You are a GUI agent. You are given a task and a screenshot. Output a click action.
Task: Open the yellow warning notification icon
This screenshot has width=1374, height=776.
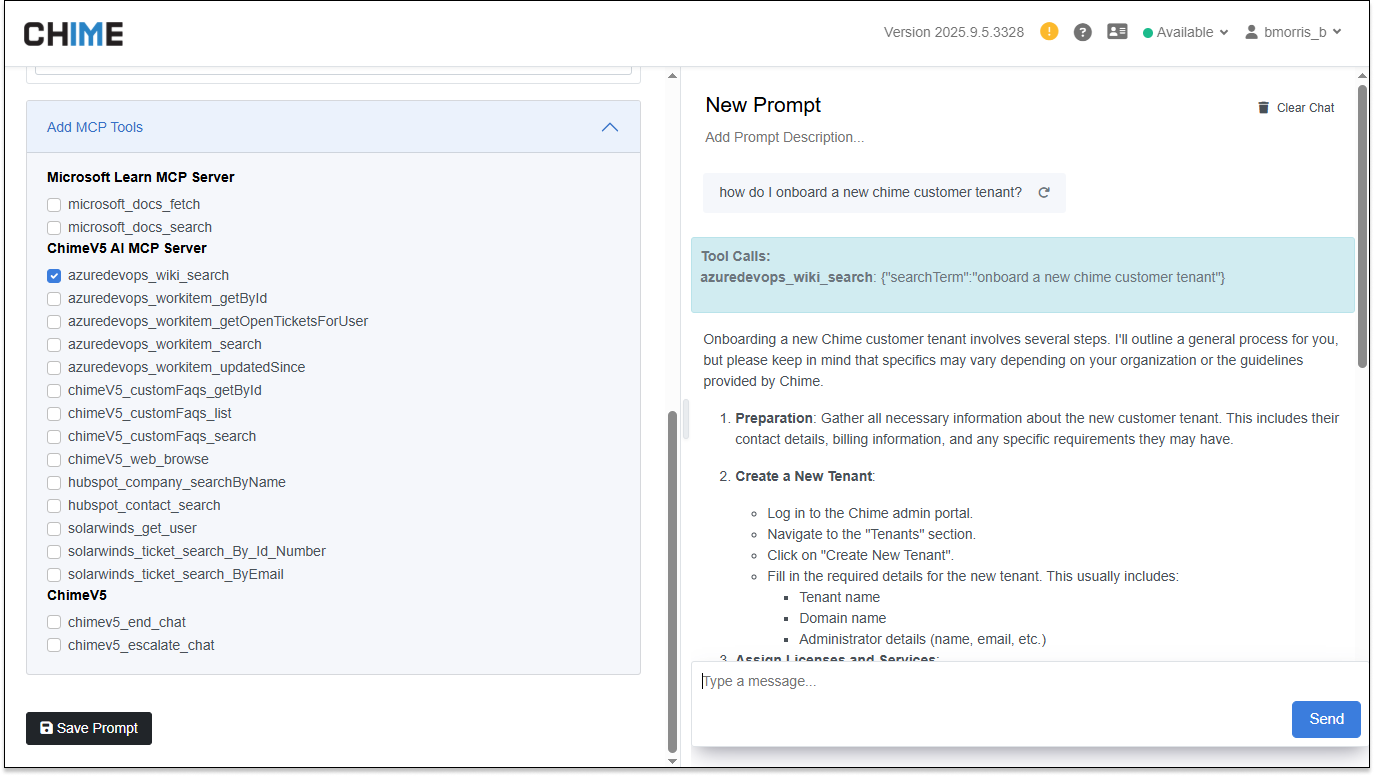[x=1049, y=31]
